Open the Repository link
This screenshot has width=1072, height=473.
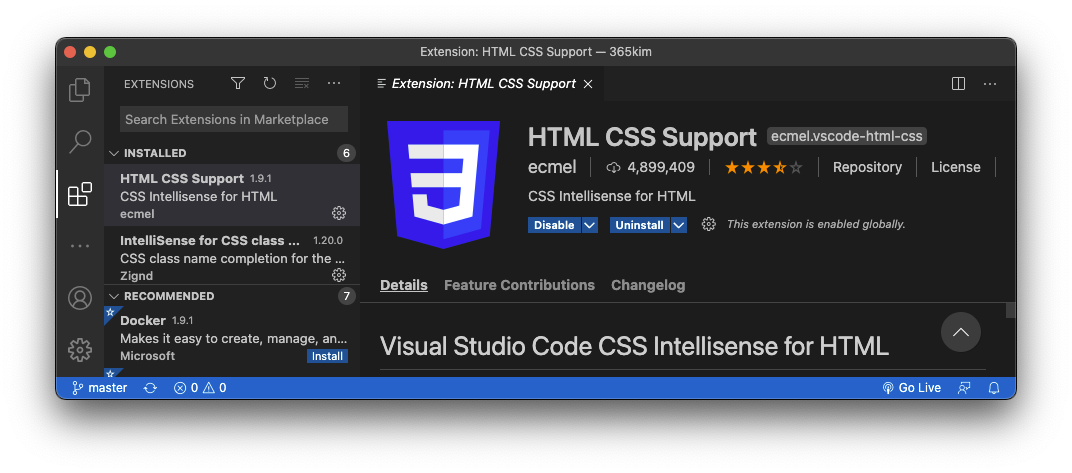867,167
